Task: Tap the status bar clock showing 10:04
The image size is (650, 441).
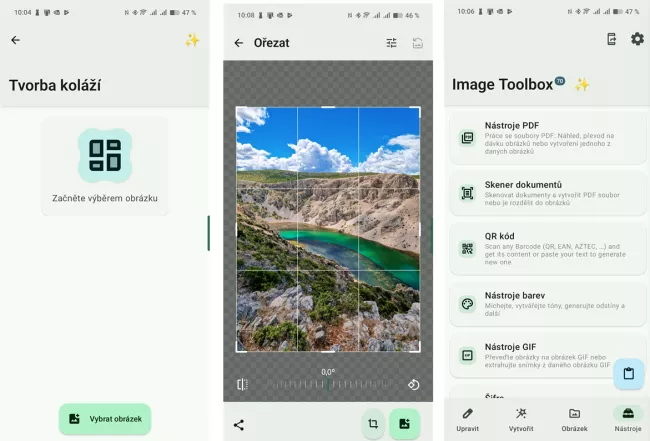Action: coord(22,12)
